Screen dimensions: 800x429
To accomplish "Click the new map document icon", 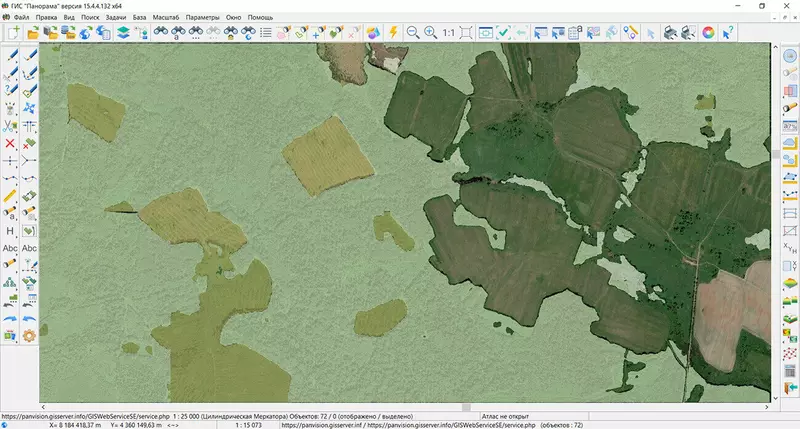I will [x=14, y=33].
